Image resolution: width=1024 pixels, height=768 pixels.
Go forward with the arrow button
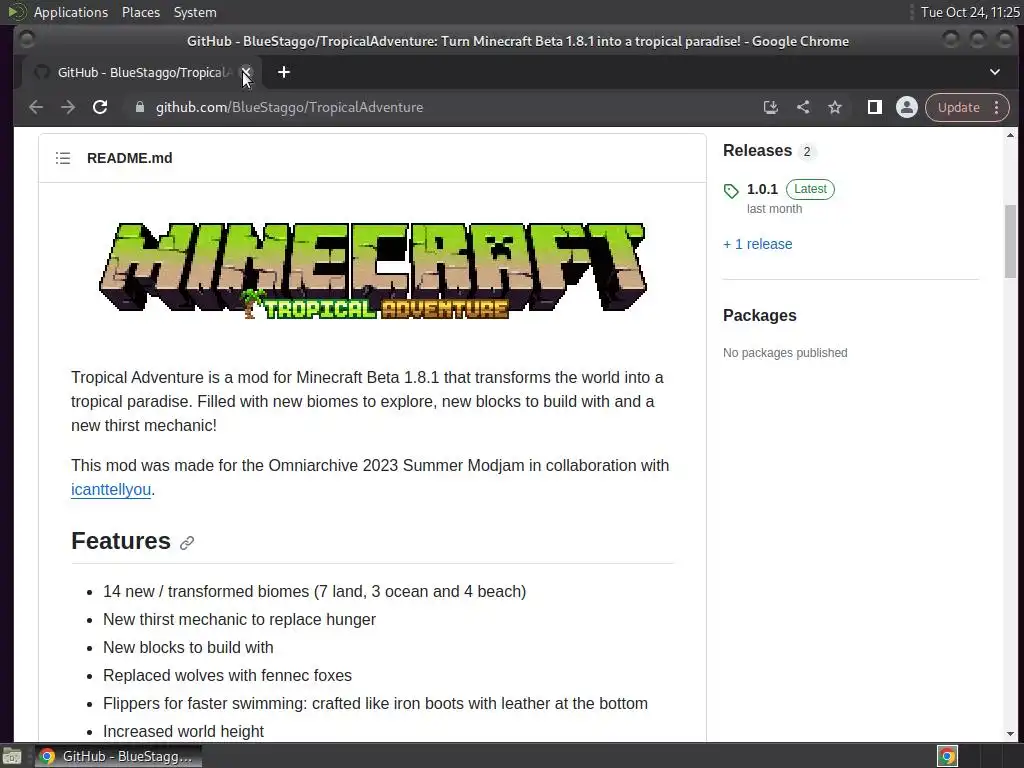(68, 107)
